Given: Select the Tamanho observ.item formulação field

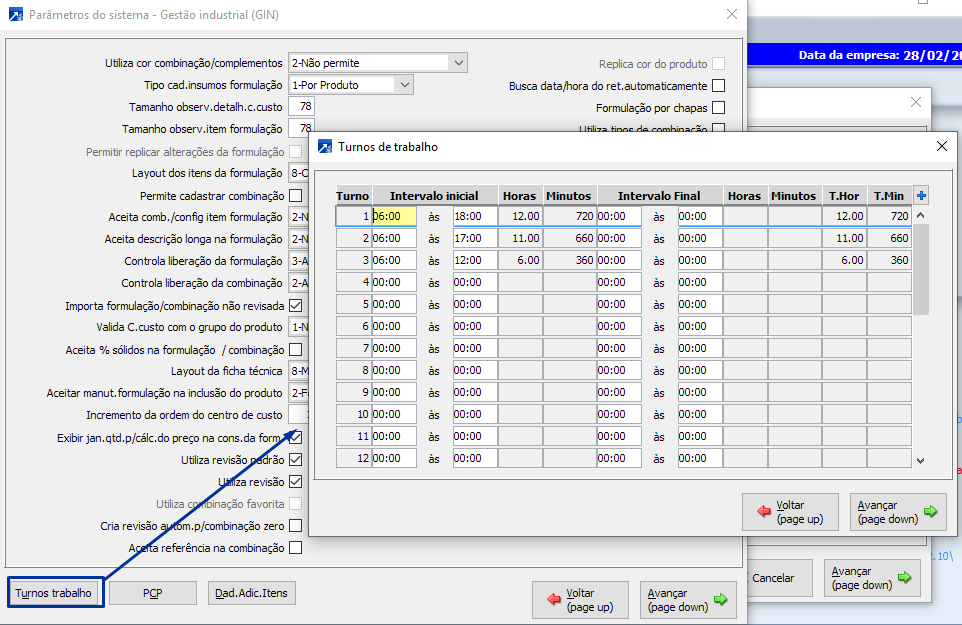Looking at the screenshot, I should [x=300, y=129].
